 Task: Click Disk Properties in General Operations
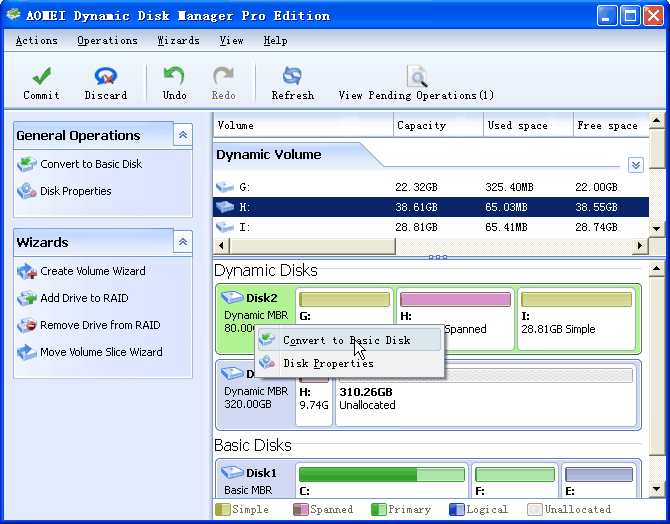pyautogui.click(x=75, y=191)
